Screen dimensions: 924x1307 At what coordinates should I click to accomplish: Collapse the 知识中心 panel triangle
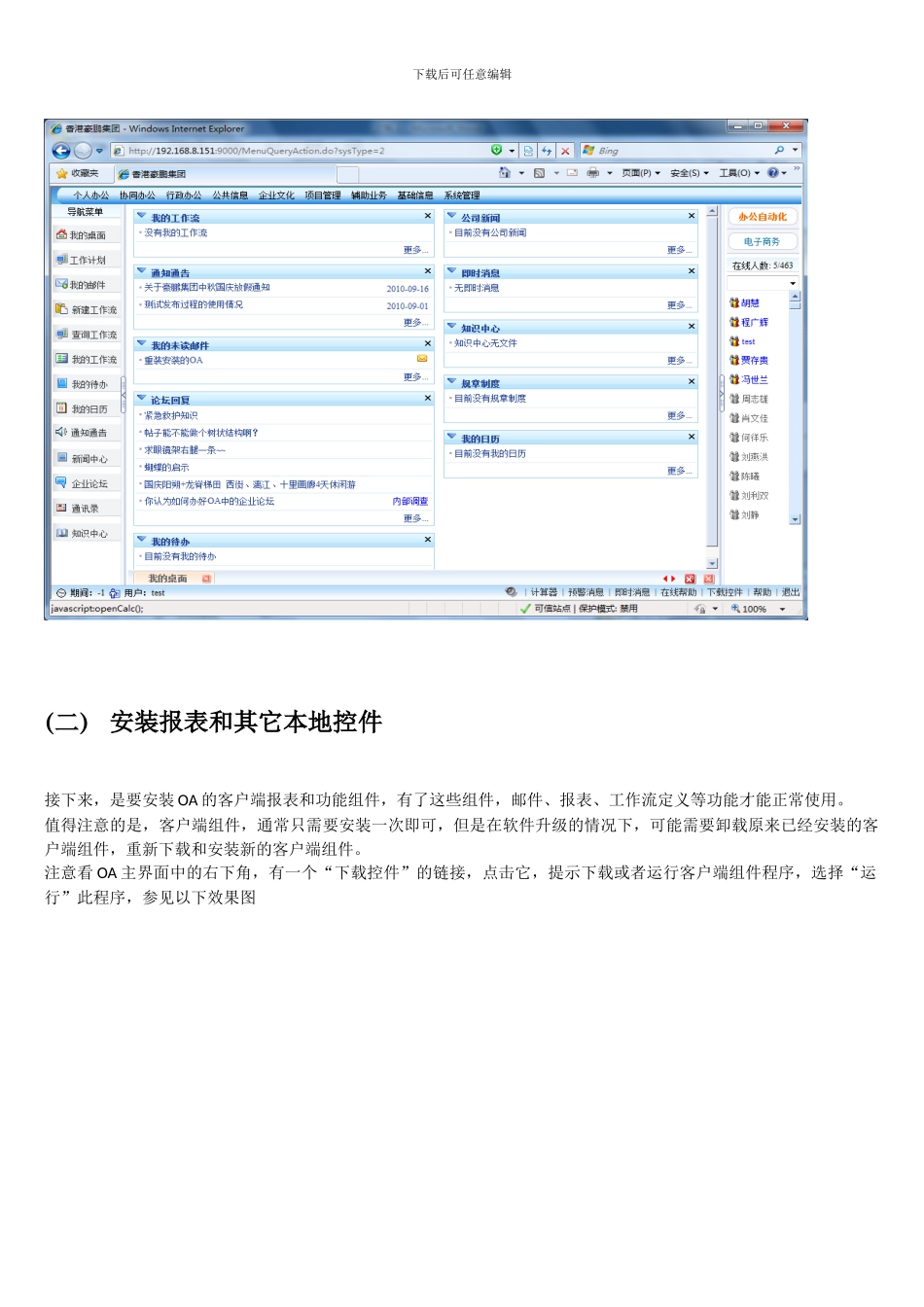(x=451, y=328)
